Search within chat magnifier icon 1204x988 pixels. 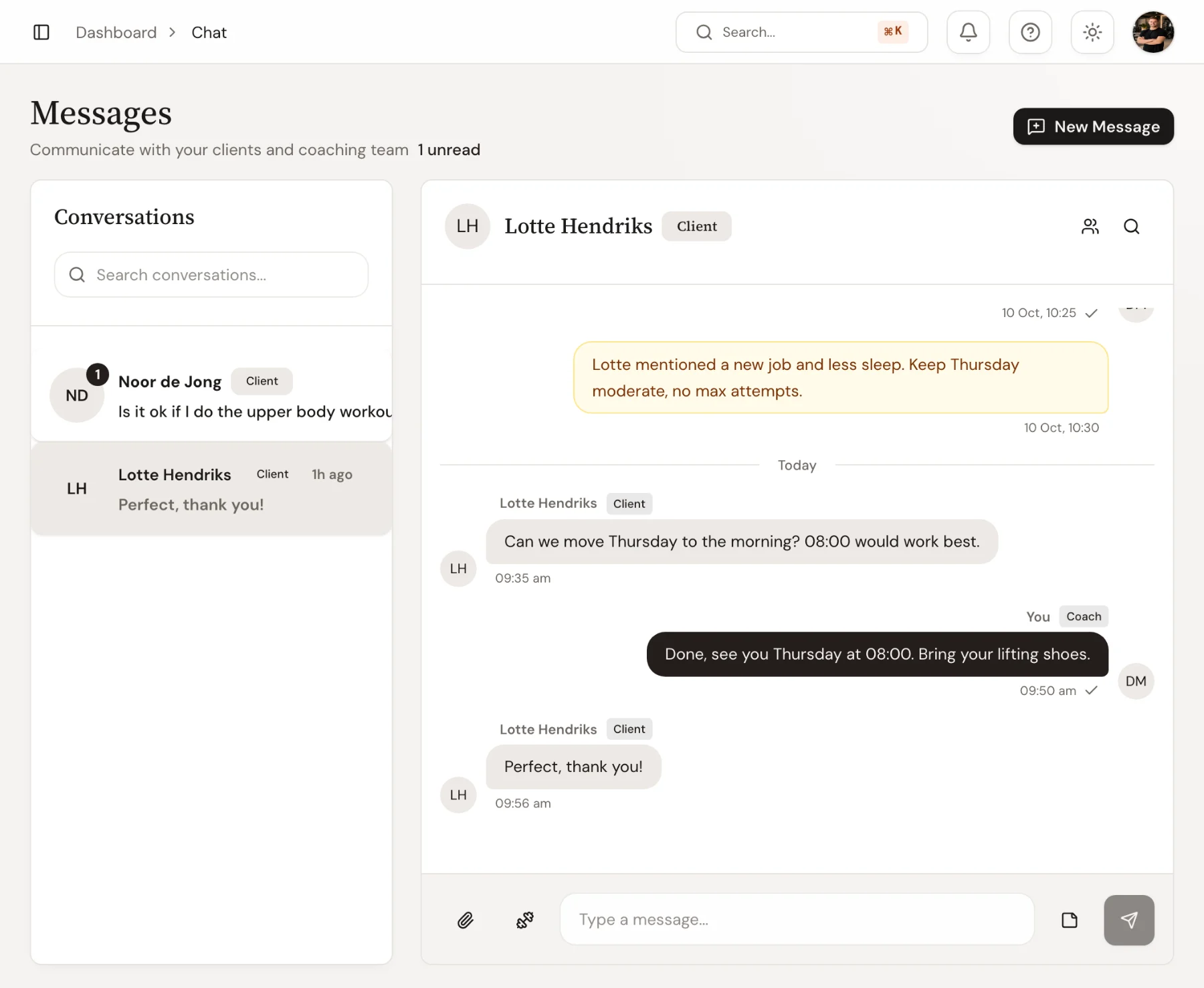[1131, 227]
